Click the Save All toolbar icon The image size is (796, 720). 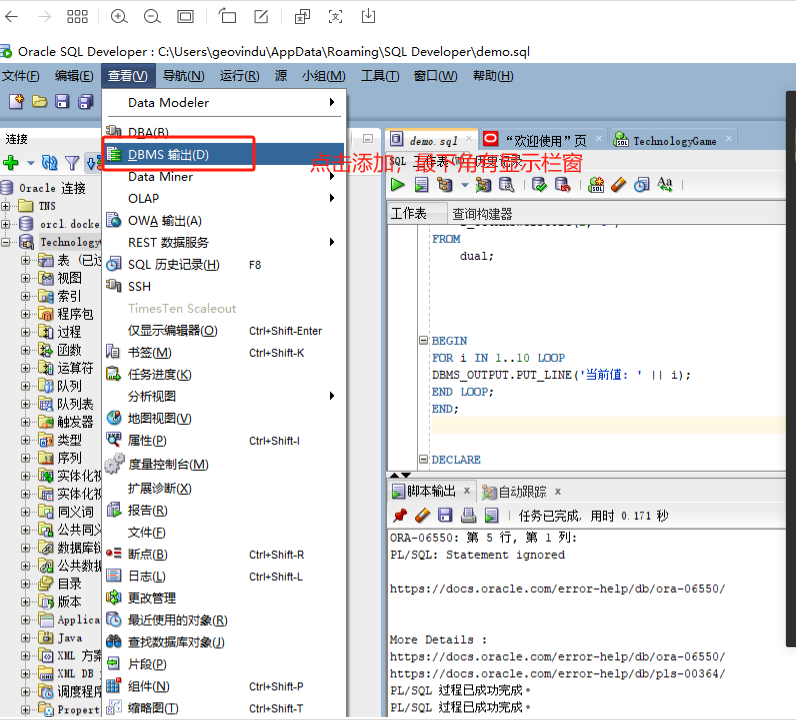[x=85, y=102]
